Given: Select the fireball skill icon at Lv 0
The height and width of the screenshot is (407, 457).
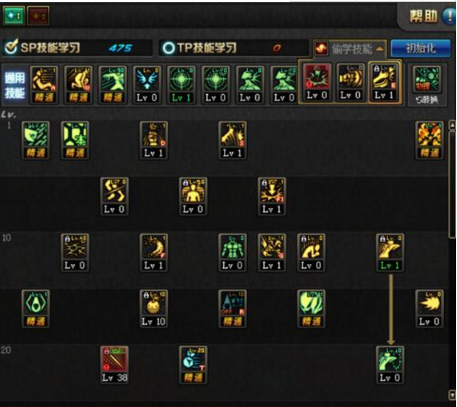Looking at the screenshot, I should click(429, 309).
